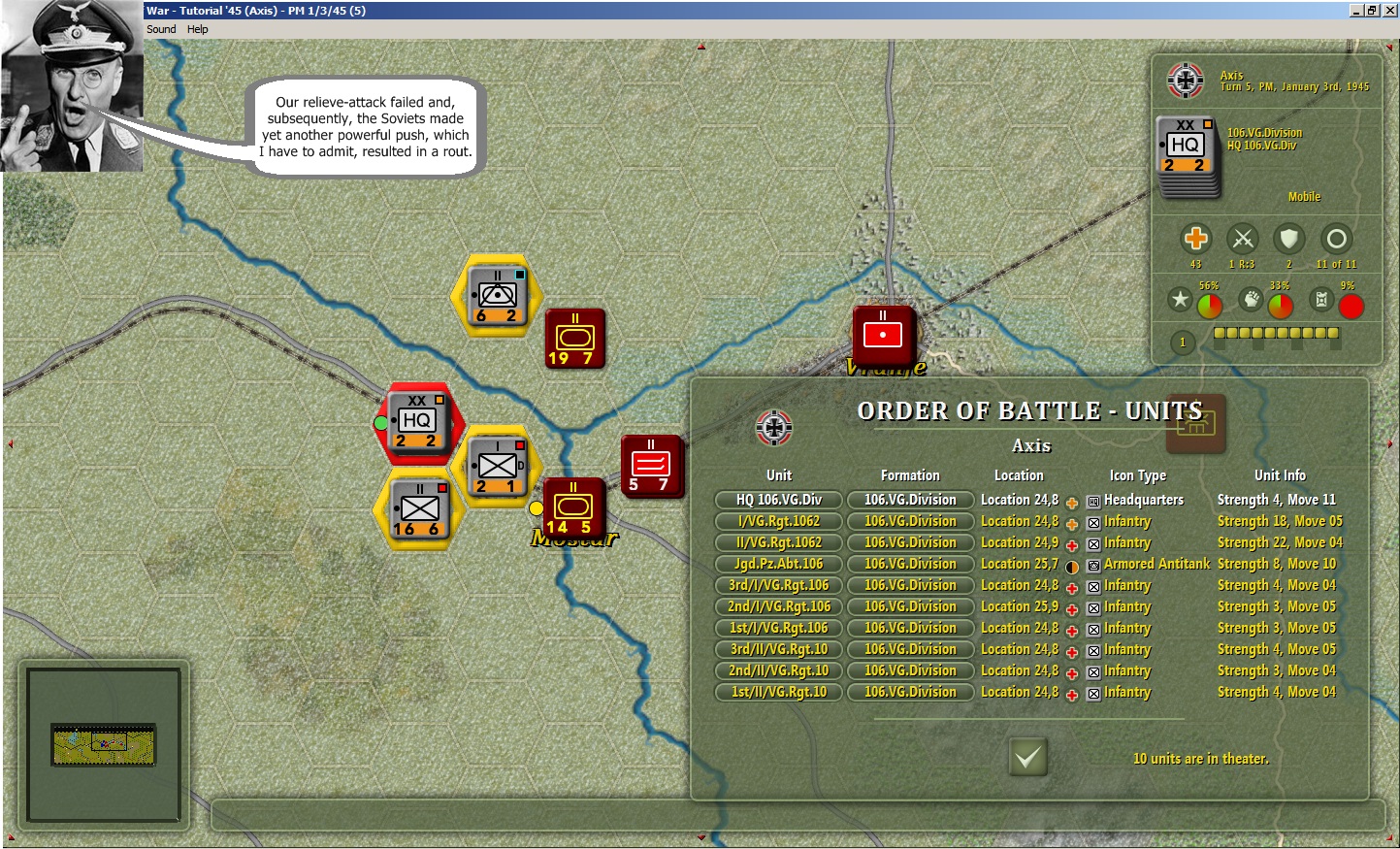Select the infantry counter marked 16-6
Image resolution: width=1400 pixels, height=849 pixels.
[x=419, y=510]
